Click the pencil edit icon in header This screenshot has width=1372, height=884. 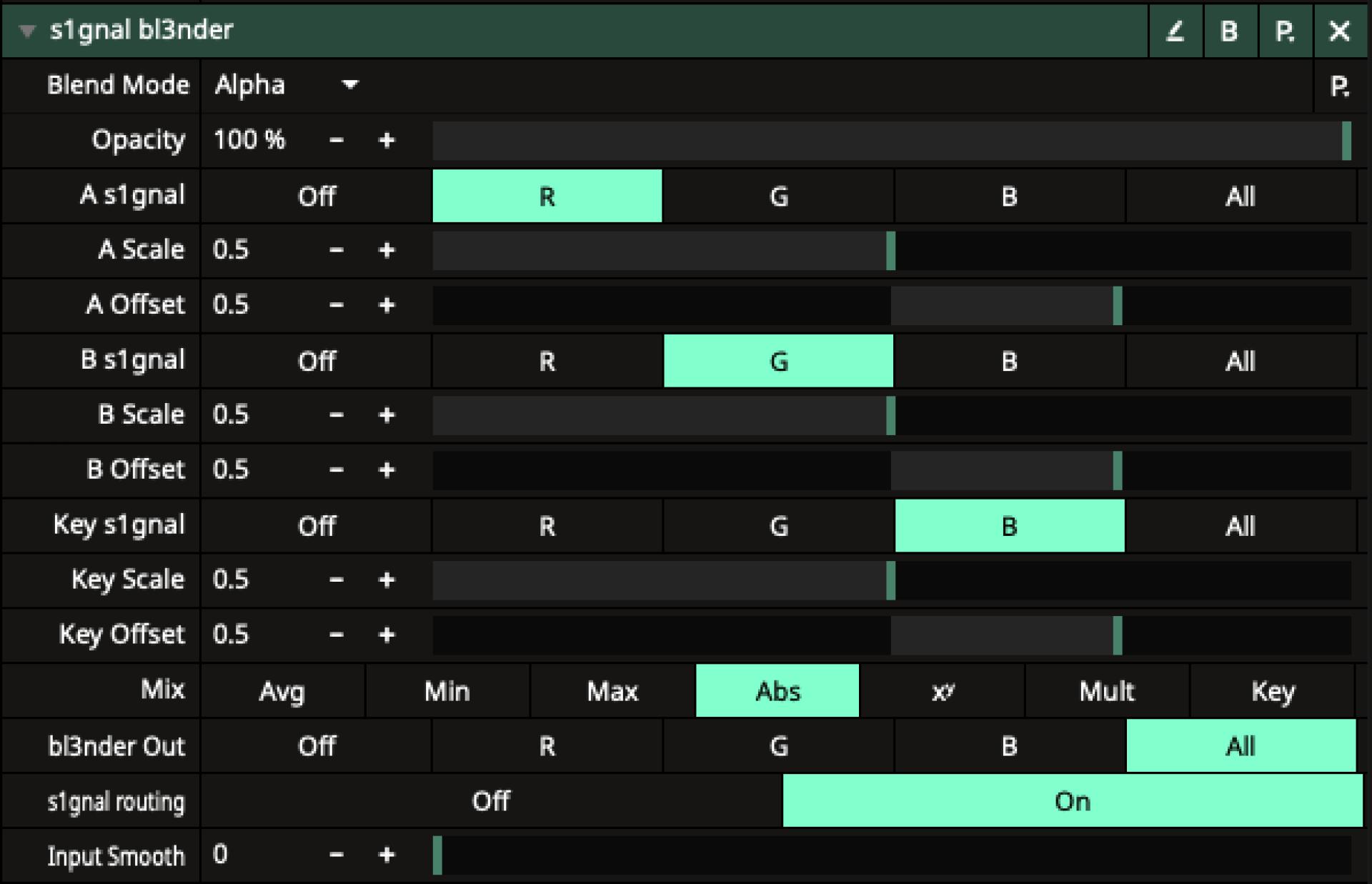coord(1175,31)
